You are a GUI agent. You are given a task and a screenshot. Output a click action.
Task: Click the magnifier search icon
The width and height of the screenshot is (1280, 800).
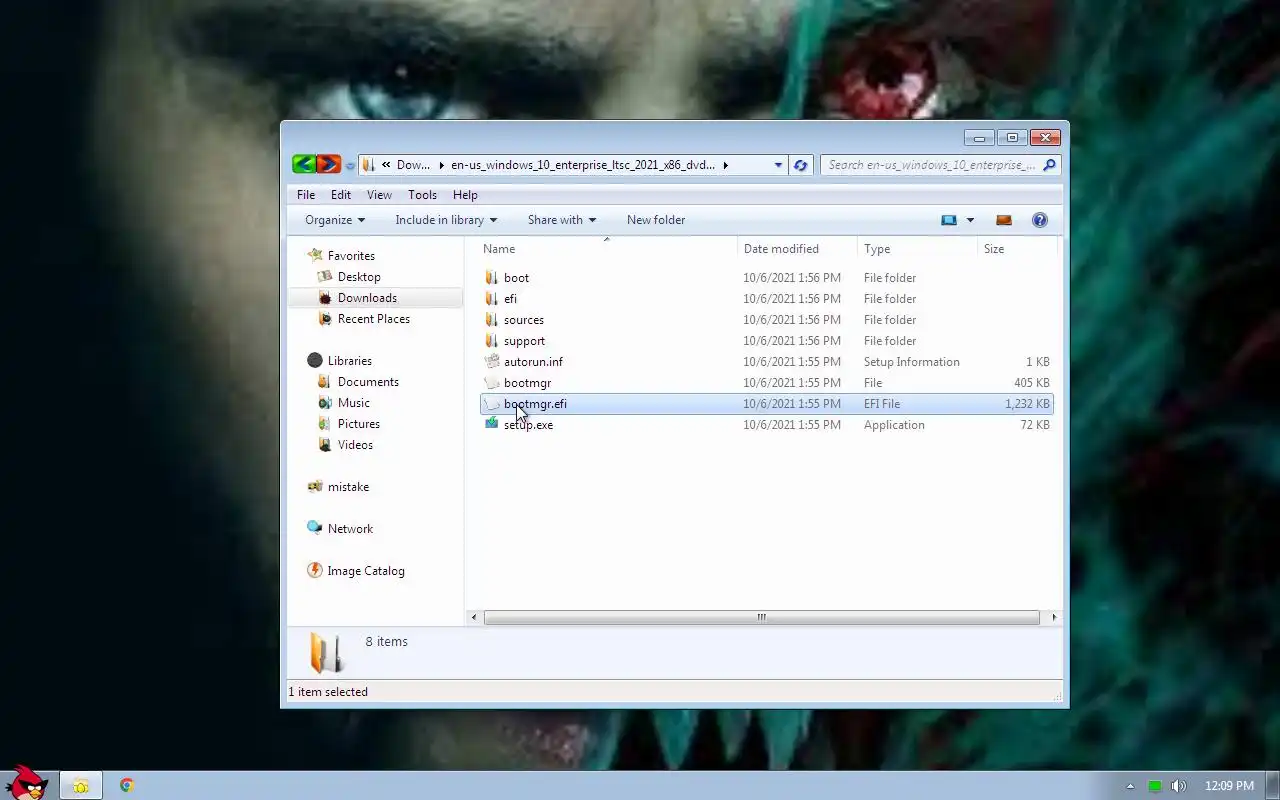(x=1049, y=165)
